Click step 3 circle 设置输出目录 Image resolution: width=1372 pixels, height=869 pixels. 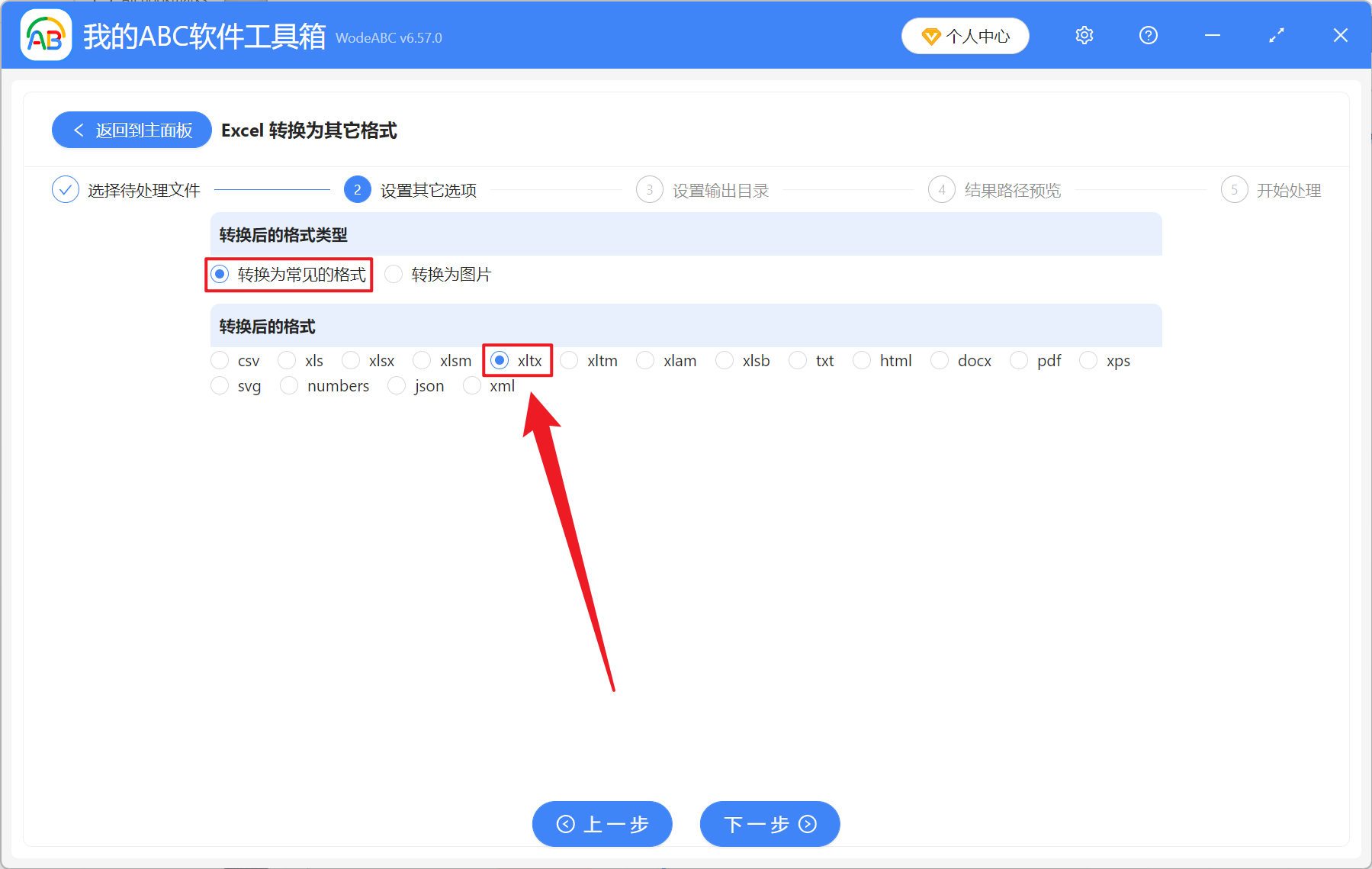click(649, 189)
